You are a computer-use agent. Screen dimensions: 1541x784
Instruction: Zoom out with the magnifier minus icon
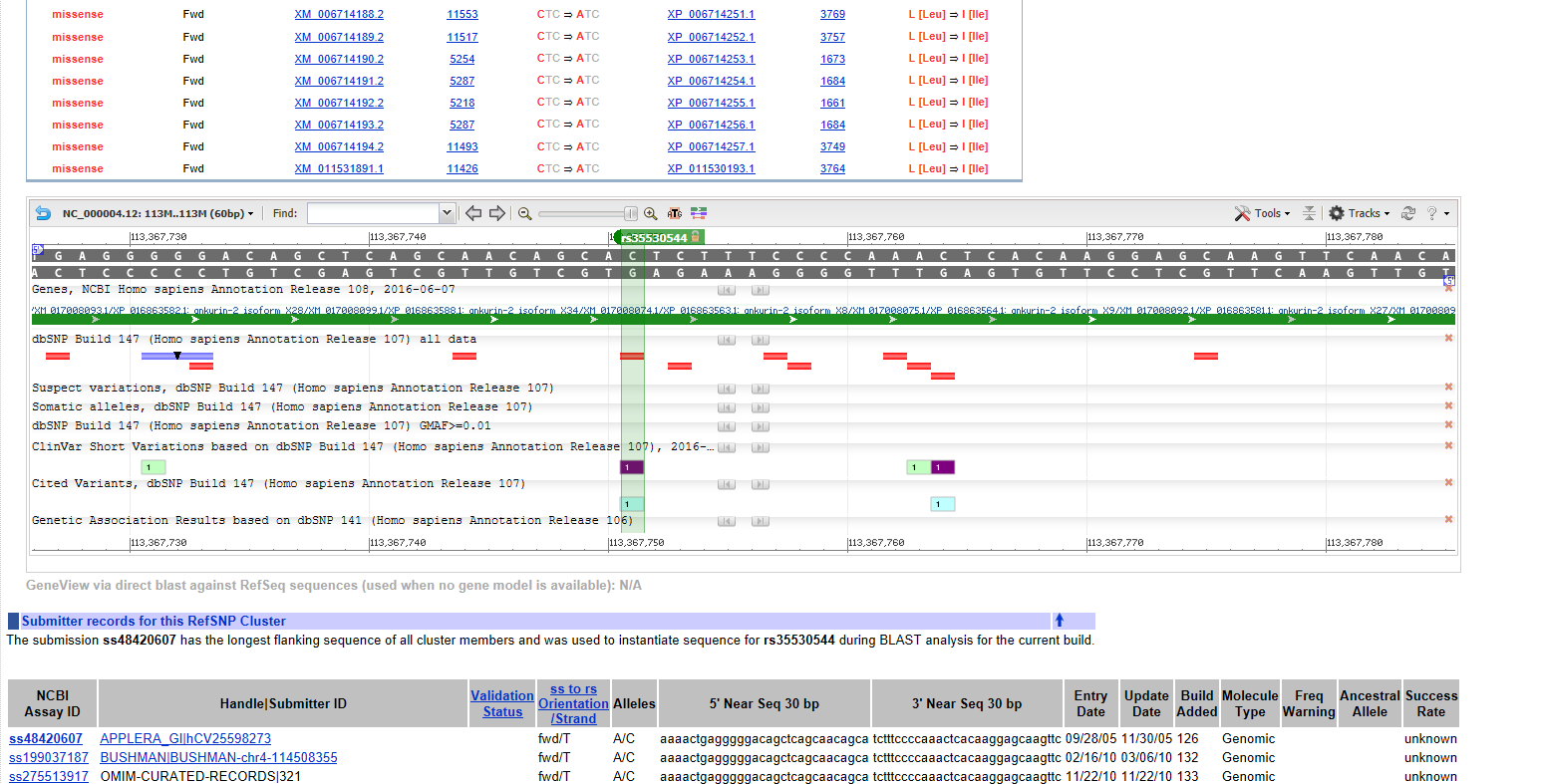[x=525, y=213]
